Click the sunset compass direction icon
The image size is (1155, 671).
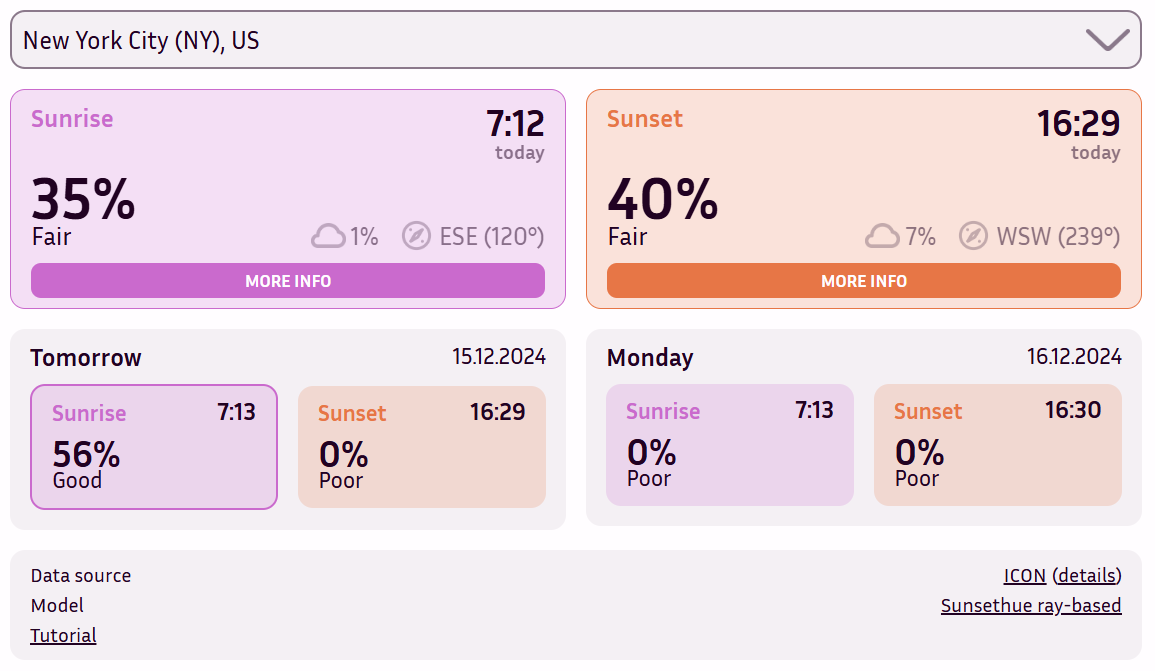[973, 236]
